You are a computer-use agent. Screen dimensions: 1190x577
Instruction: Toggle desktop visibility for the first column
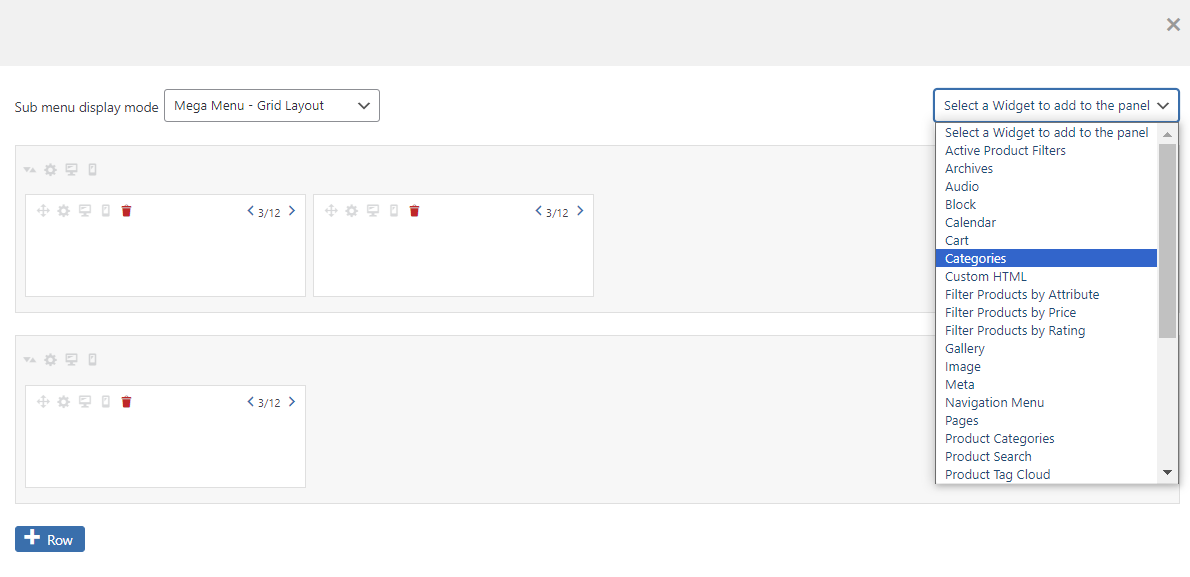pyautogui.click(x=85, y=210)
